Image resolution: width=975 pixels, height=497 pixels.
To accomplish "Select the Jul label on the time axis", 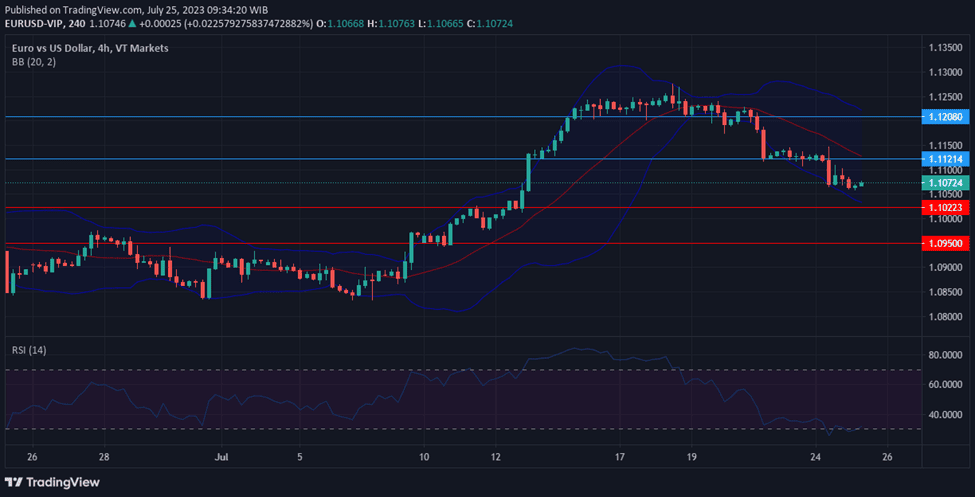I will 222,456.
